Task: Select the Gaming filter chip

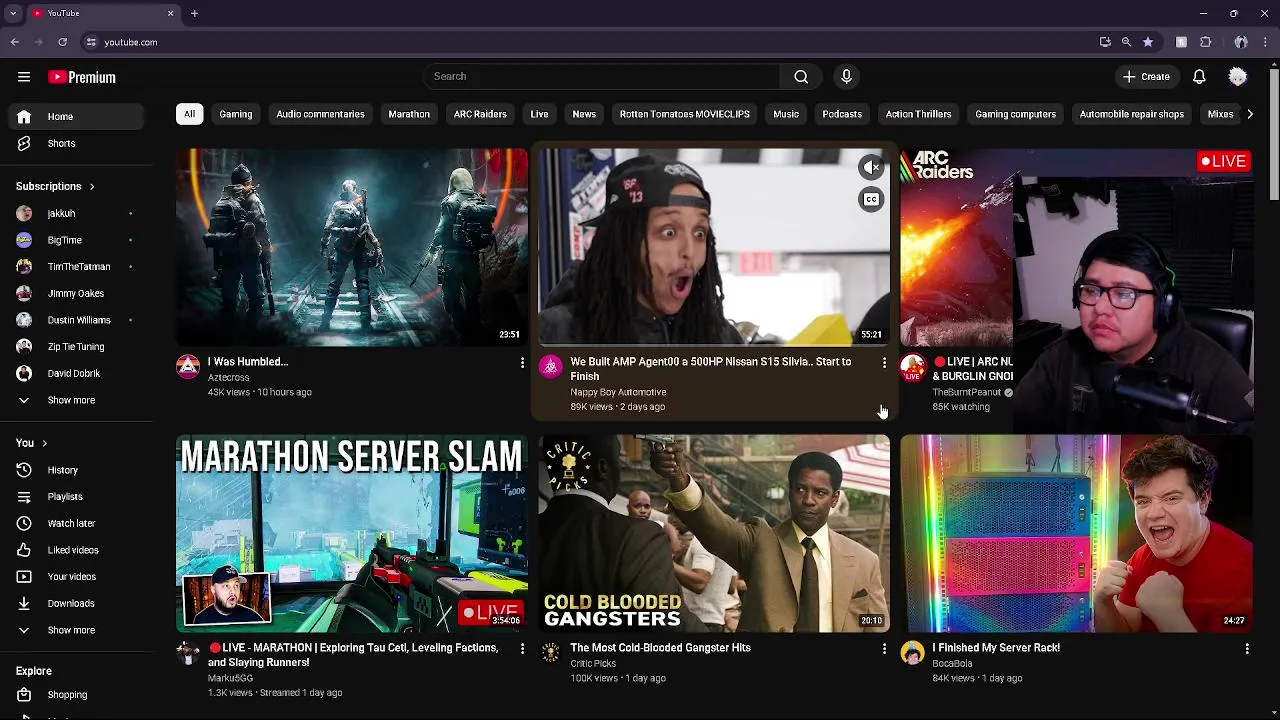Action: click(x=236, y=114)
